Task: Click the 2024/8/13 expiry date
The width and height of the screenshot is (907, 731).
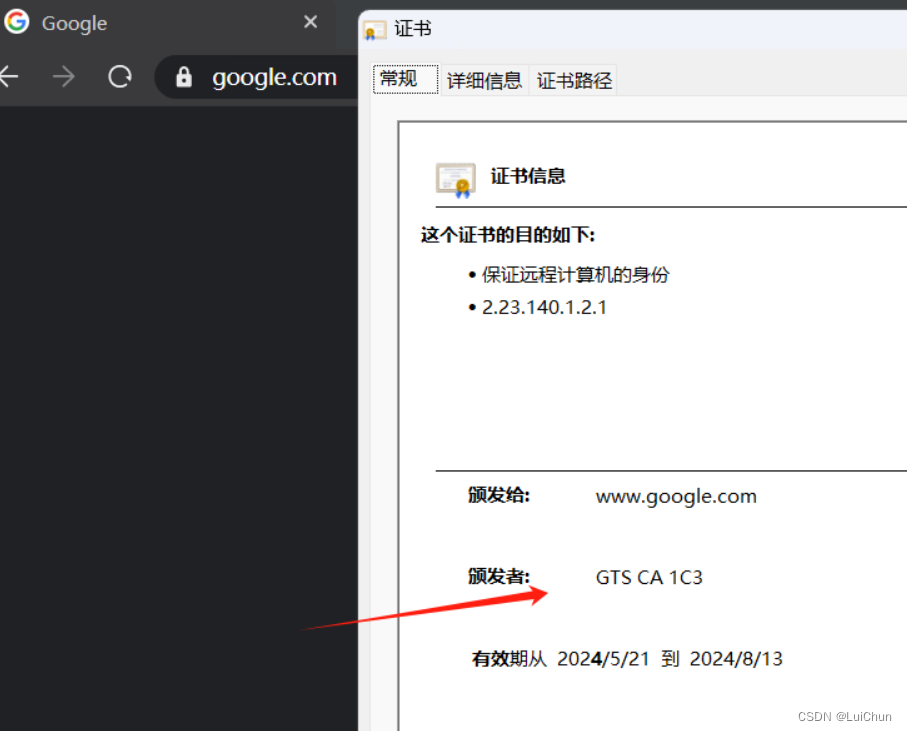Action: coord(736,659)
